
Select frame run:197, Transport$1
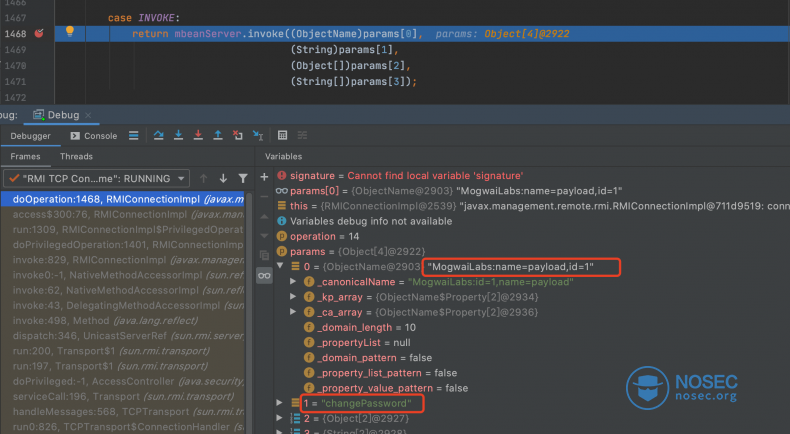[122, 366]
